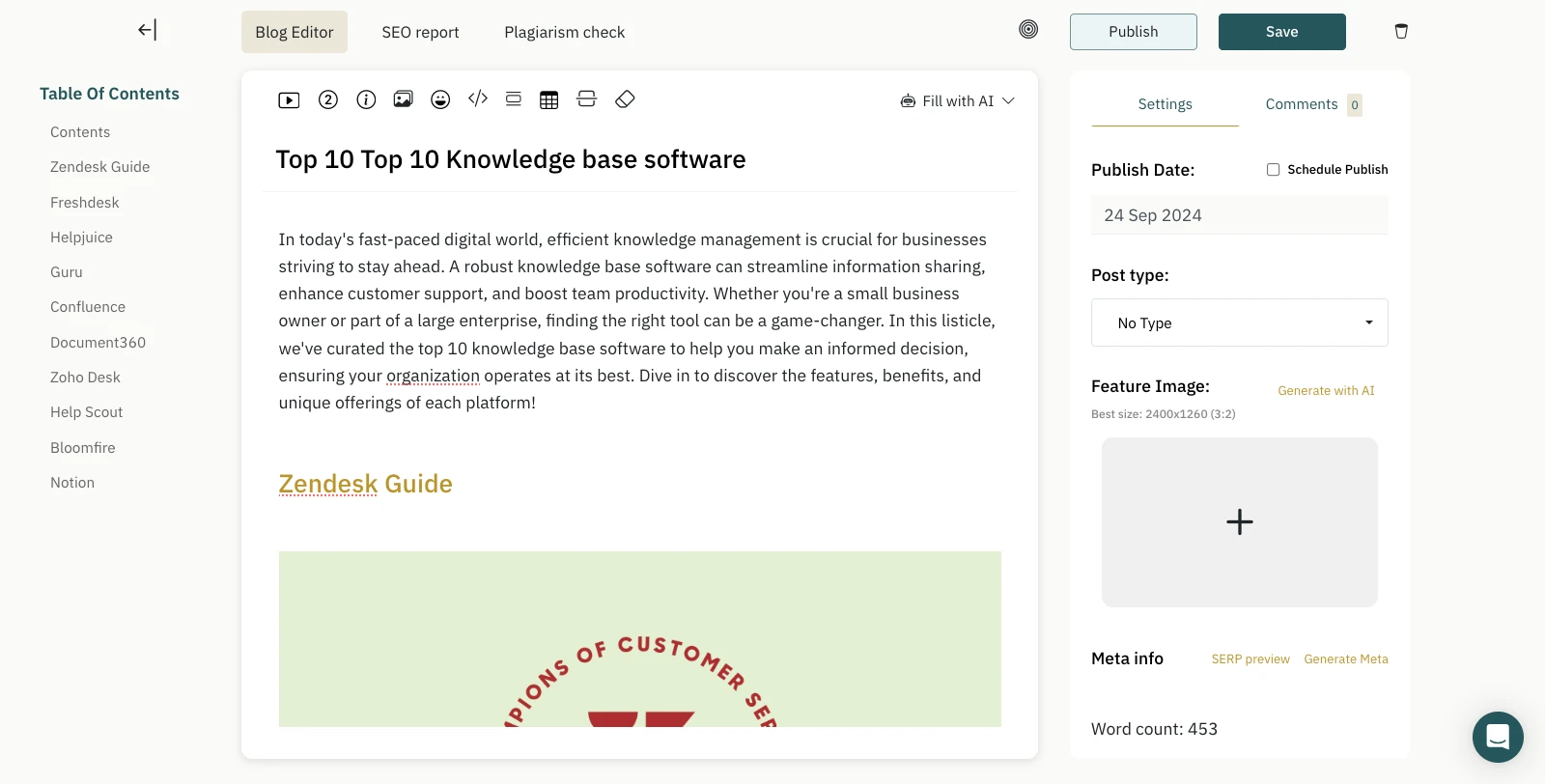Click the comments count badge 0
1545x784 pixels.
tap(1355, 105)
